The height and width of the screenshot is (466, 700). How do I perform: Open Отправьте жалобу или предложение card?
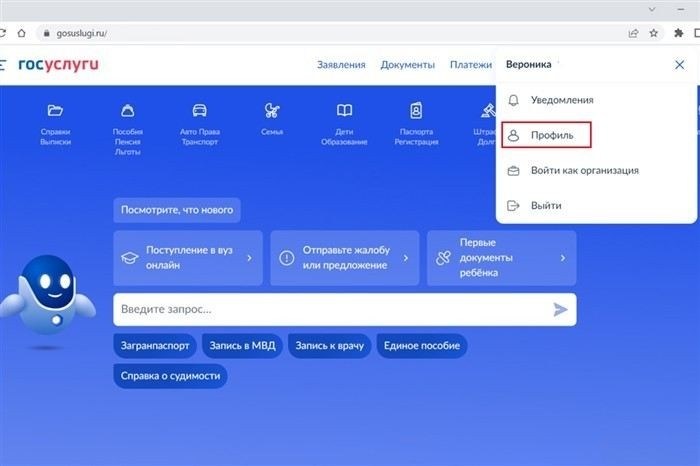345,258
